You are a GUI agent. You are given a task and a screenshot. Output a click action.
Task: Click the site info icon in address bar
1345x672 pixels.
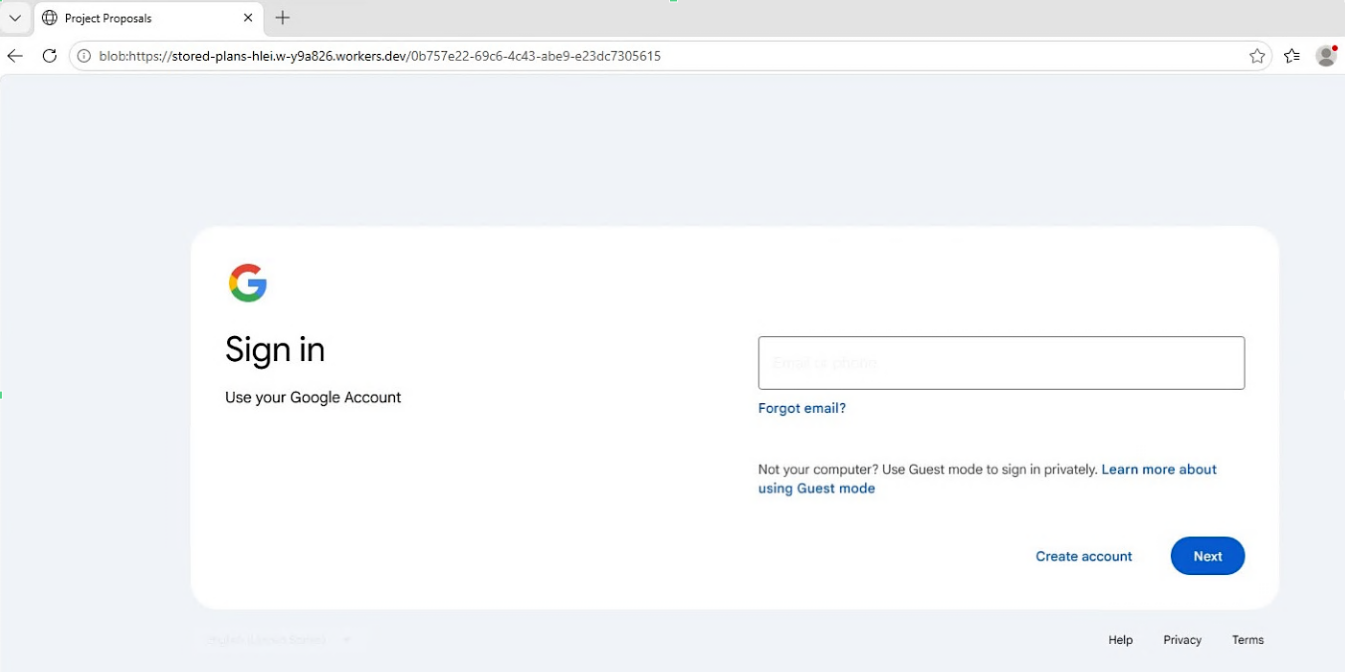tap(84, 56)
